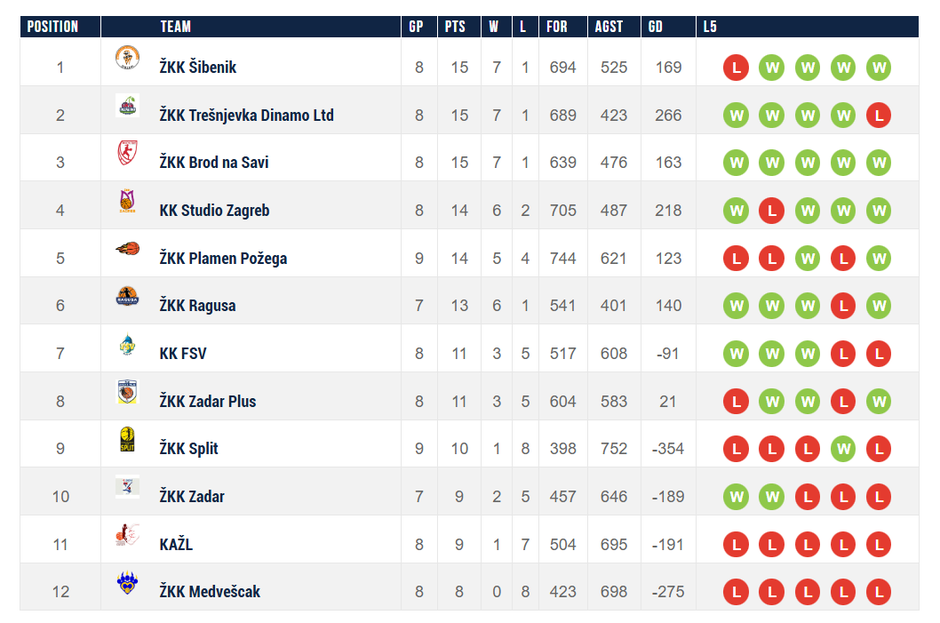Screen dimensions: 940x623
Task: Click the ŽKK Šibenik team logo
Action: (x=127, y=58)
